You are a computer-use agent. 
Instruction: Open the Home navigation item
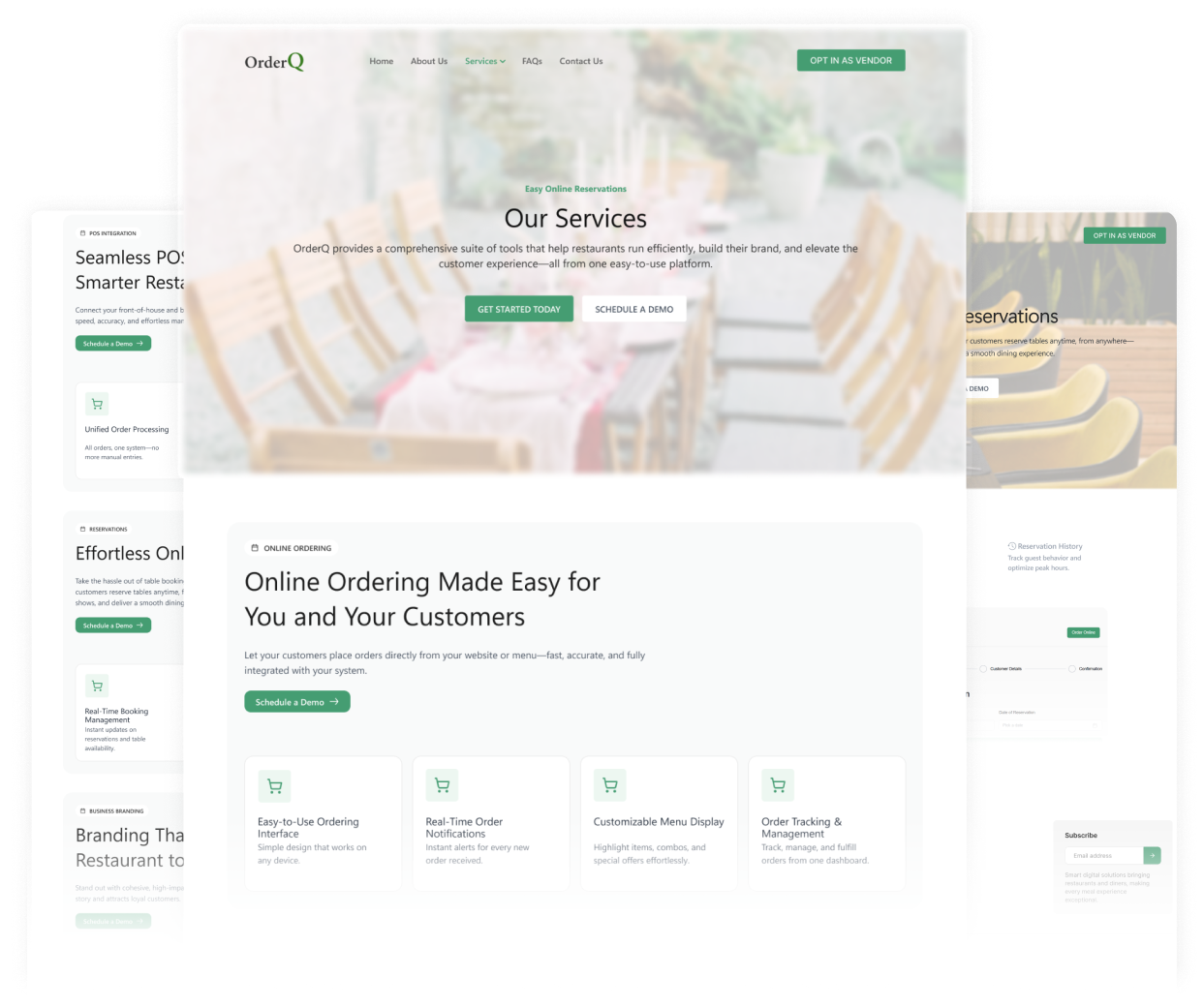point(381,61)
